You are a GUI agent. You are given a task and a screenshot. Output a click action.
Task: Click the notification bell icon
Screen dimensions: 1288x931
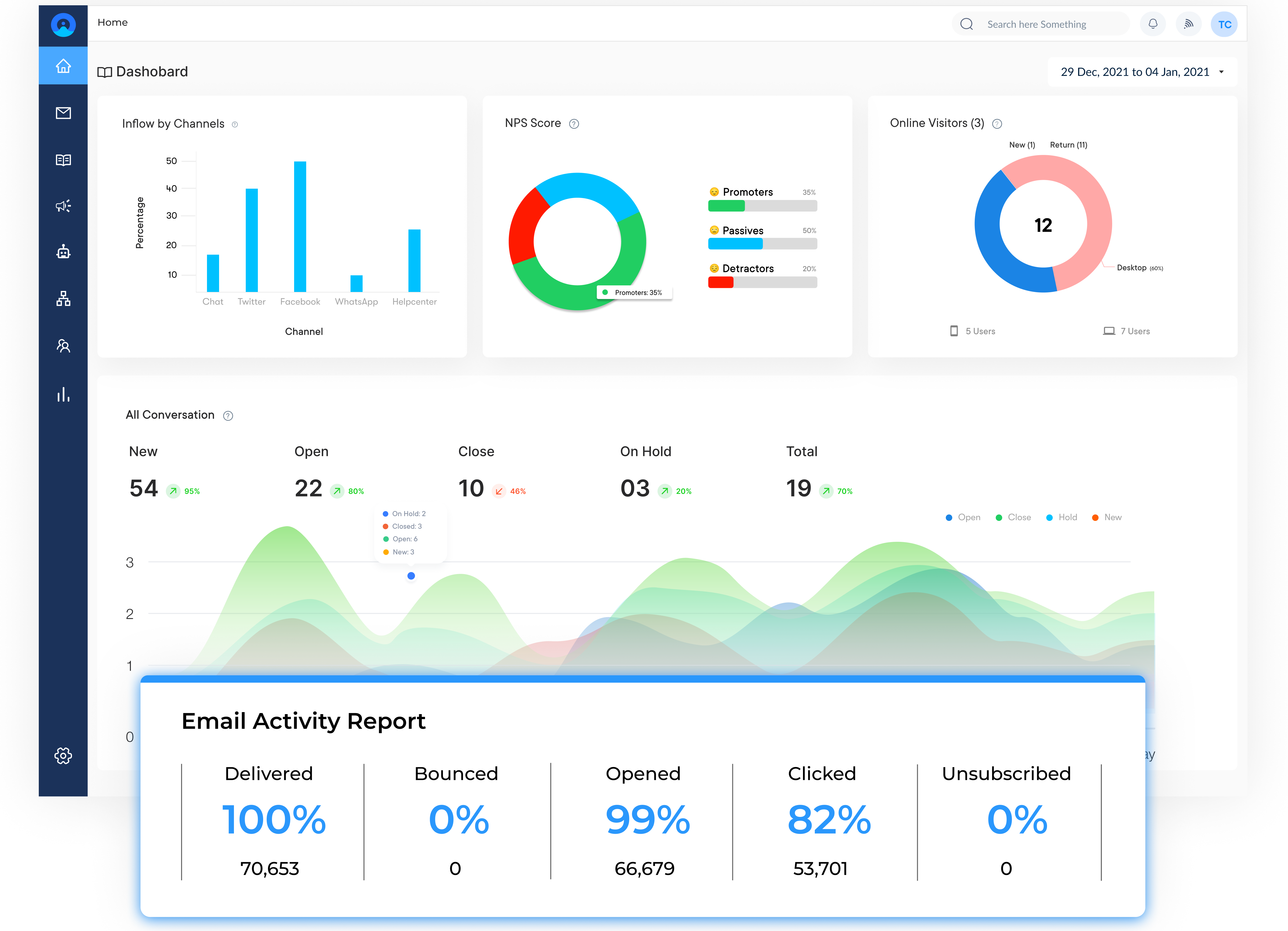(x=1153, y=24)
